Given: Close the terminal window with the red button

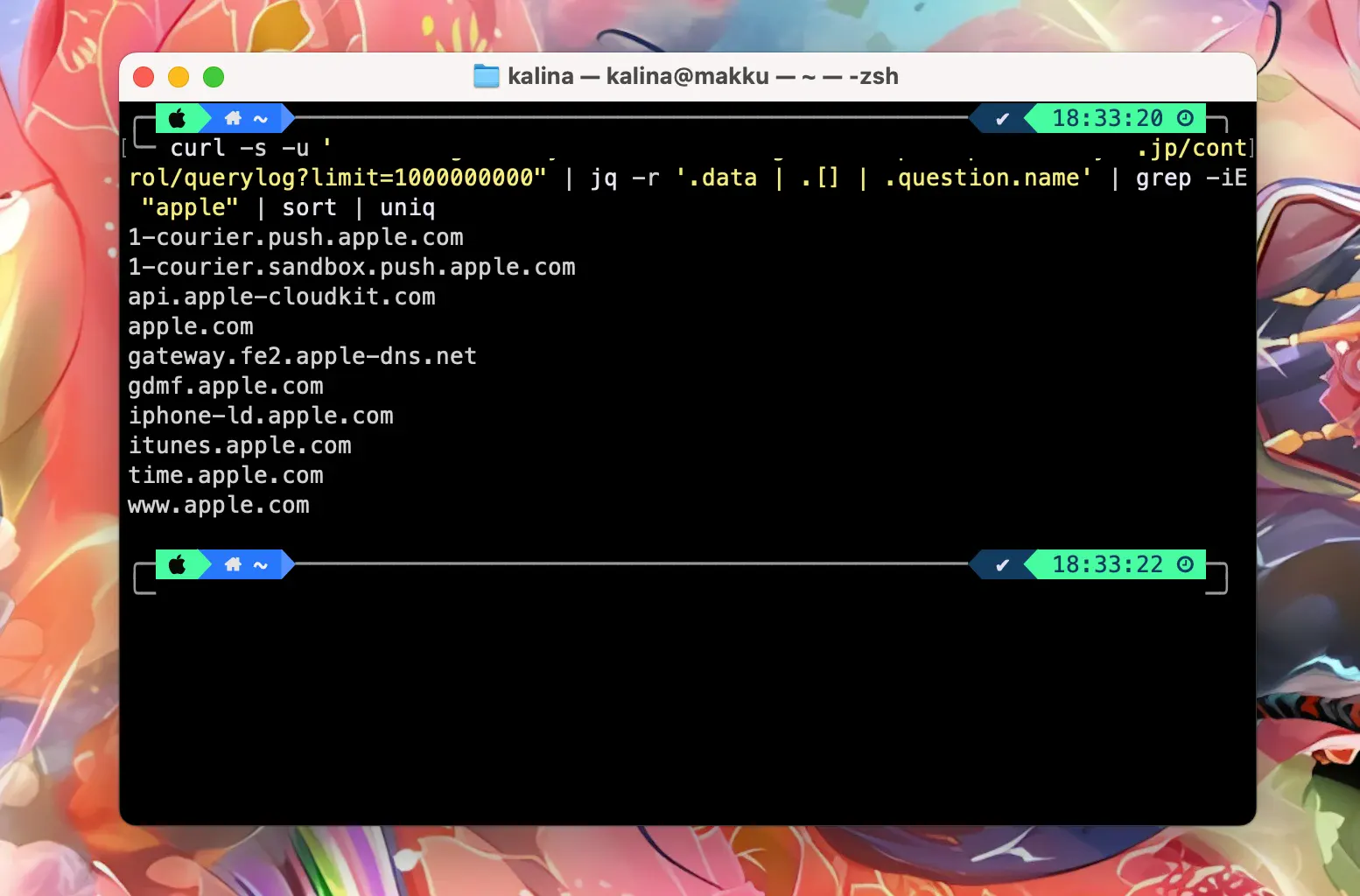Looking at the screenshot, I should tap(144, 77).
